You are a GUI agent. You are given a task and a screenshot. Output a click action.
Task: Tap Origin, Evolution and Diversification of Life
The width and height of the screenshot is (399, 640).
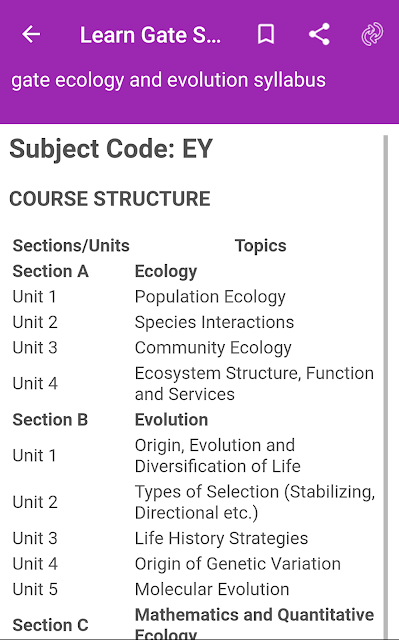tap(217, 456)
